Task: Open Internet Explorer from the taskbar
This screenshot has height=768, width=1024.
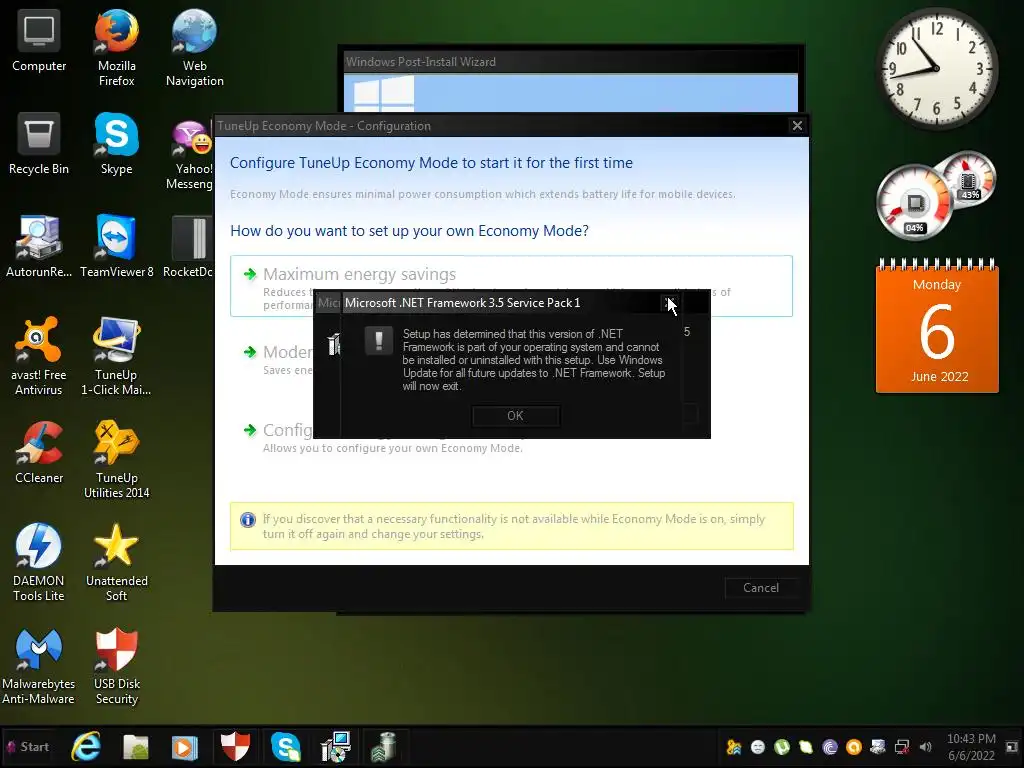Action: coord(86,746)
